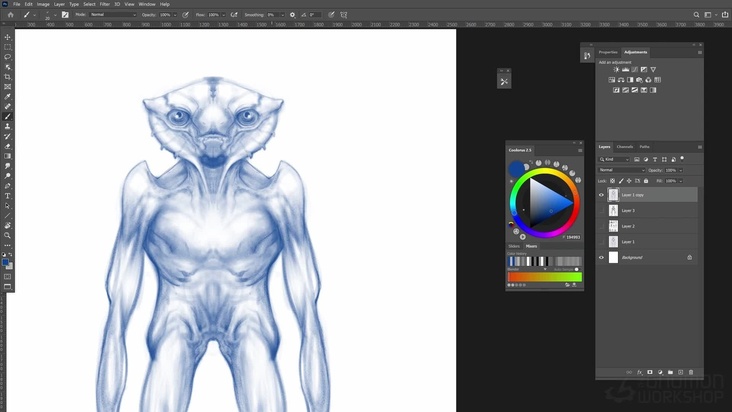Toggle Auto Sample in Coolorus
This screenshot has width=732, height=412.
tap(577, 269)
